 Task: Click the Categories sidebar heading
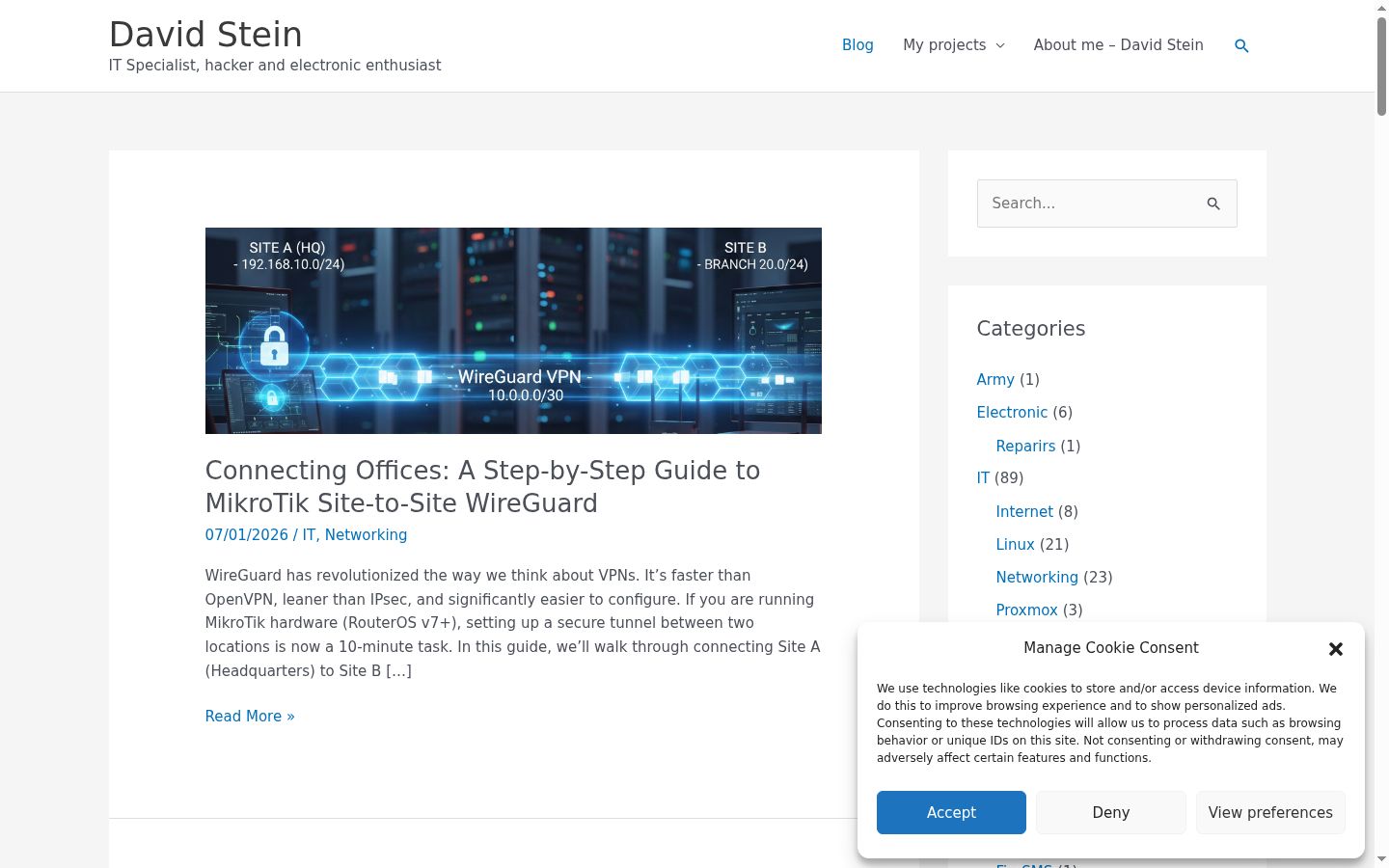point(1031,328)
